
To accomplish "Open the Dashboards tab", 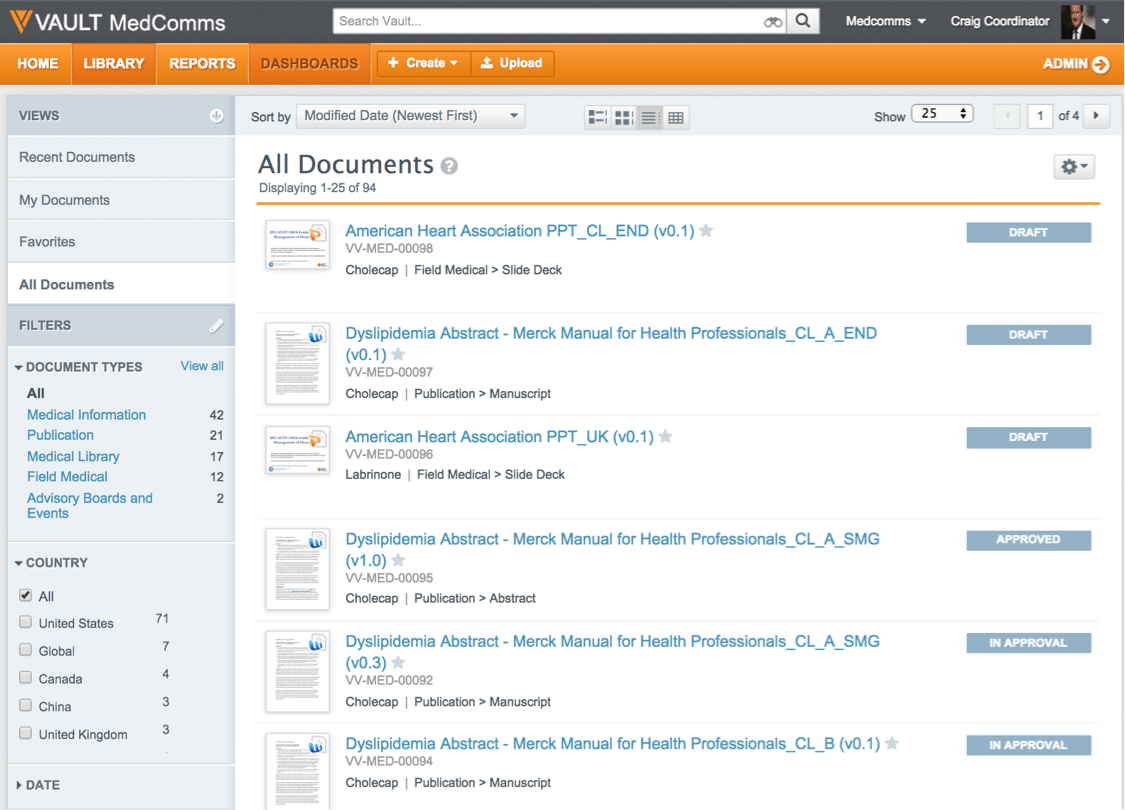I will click(309, 63).
